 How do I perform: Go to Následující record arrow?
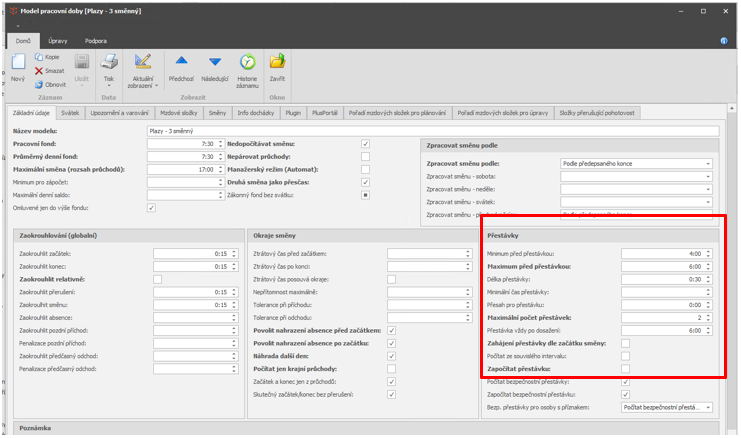tap(215, 61)
